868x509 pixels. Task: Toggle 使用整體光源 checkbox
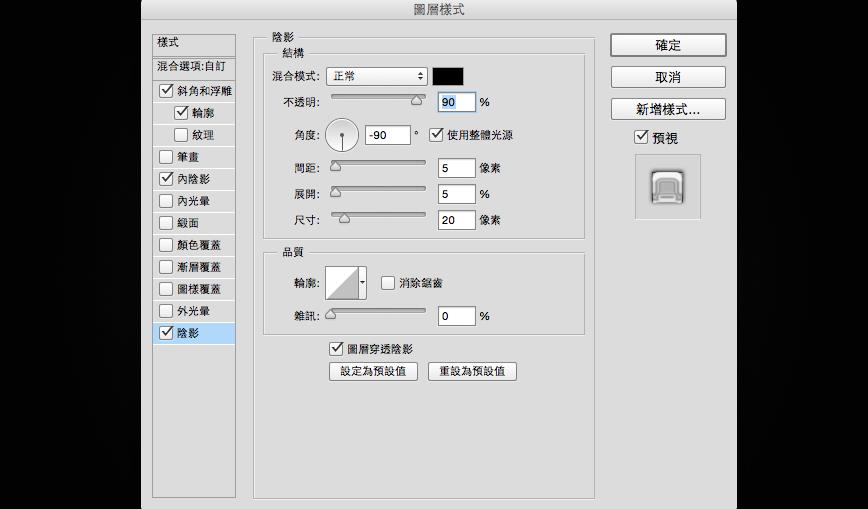pyautogui.click(x=436, y=135)
